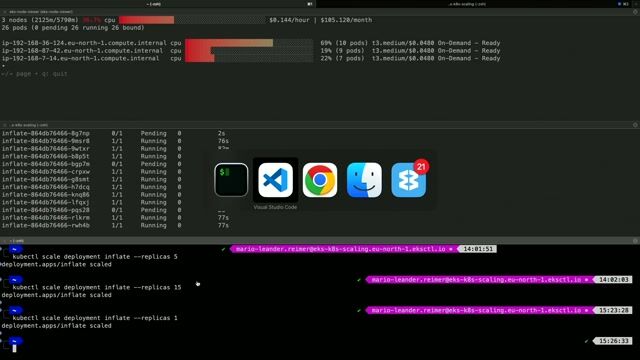Click the 15:23:28 timestamp segment
This screenshot has height=360, width=640.
point(613,310)
